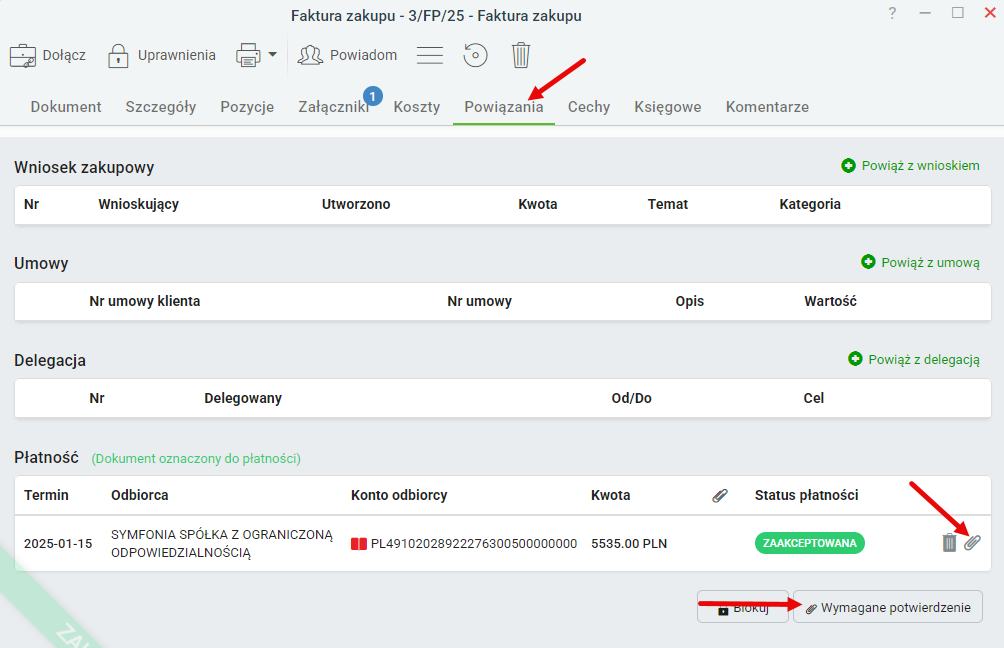Click Temat column header

click(668, 204)
